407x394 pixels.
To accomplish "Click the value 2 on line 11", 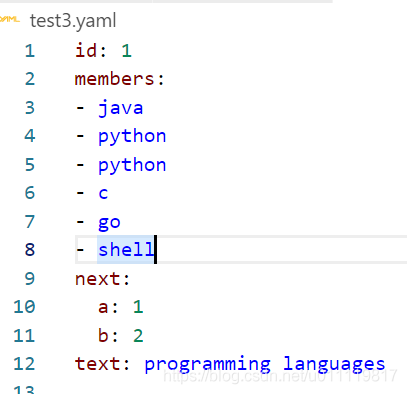I will (138, 336).
